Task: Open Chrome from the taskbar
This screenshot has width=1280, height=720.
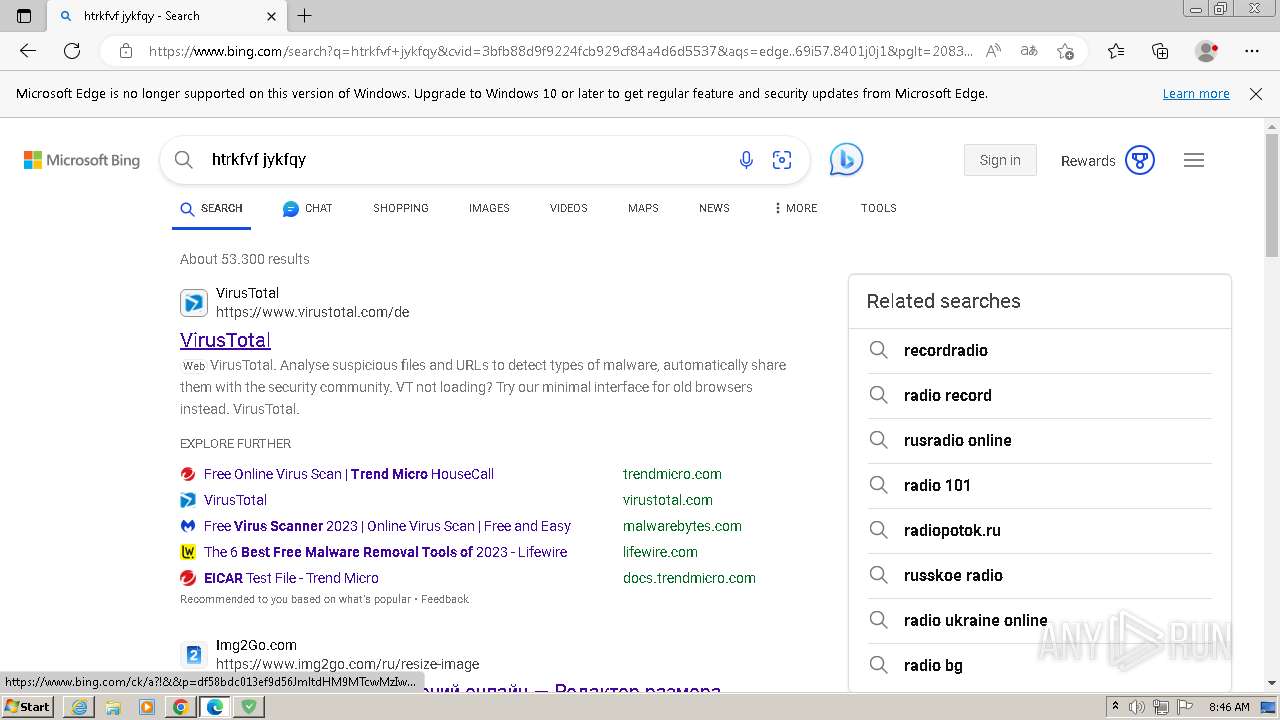Action: [x=181, y=707]
